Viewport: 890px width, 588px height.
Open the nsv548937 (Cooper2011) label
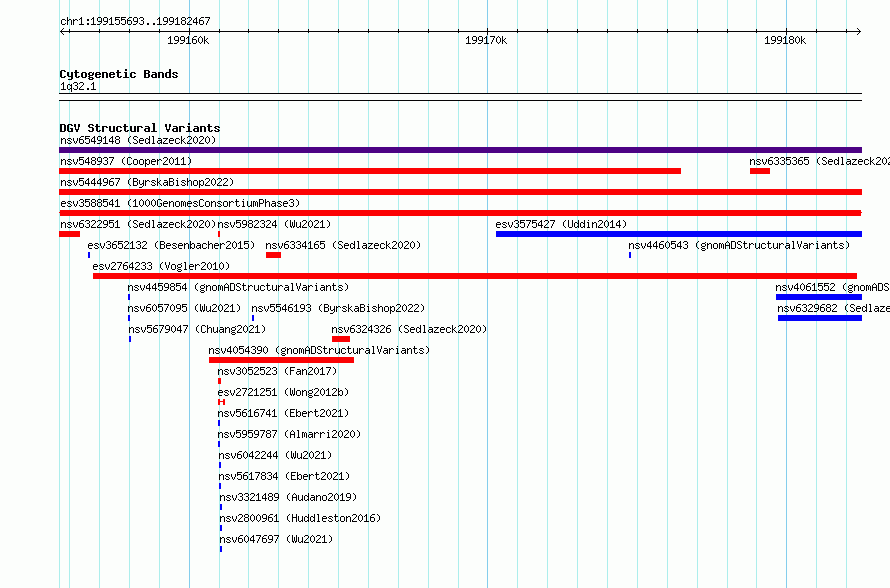click(x=126, y=161)
